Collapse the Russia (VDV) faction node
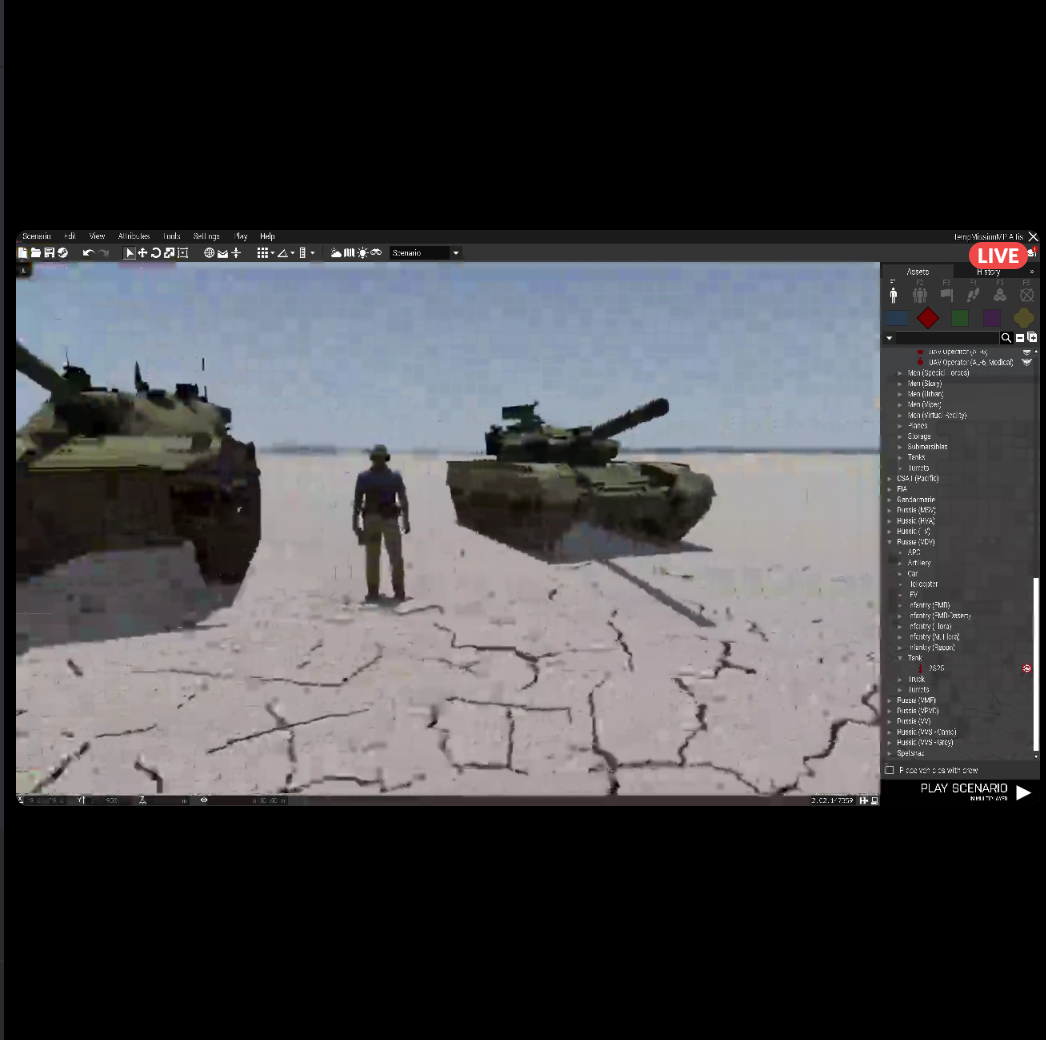This screenshot has width=1046, height=1040. 890,542
